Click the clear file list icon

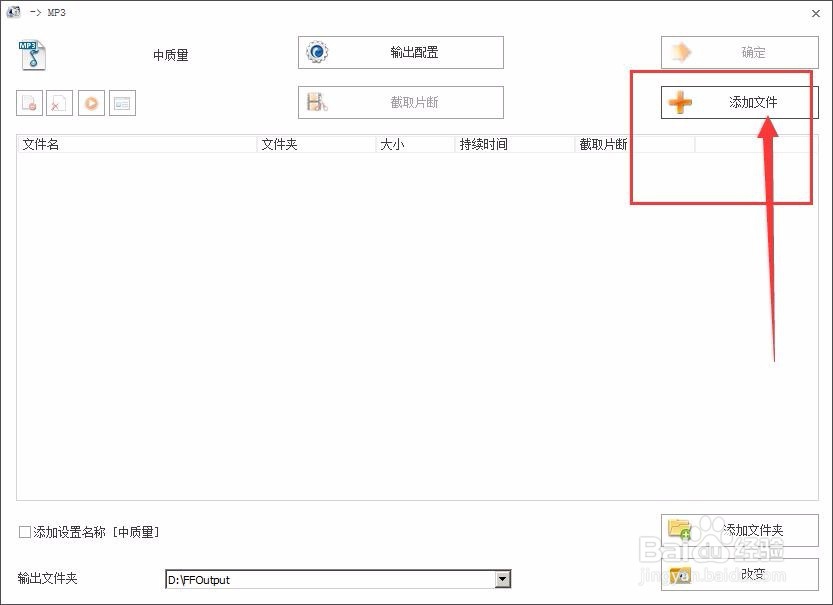coord(60,103)
